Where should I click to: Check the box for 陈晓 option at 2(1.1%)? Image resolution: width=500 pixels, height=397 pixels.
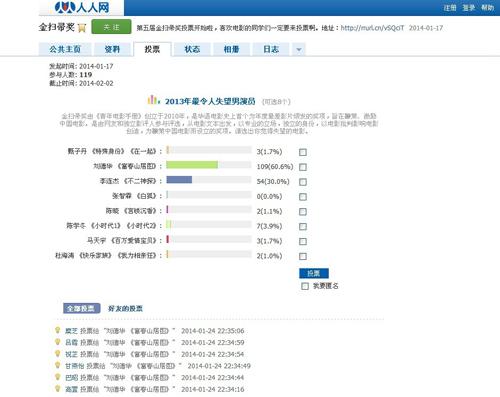[303, 212]
